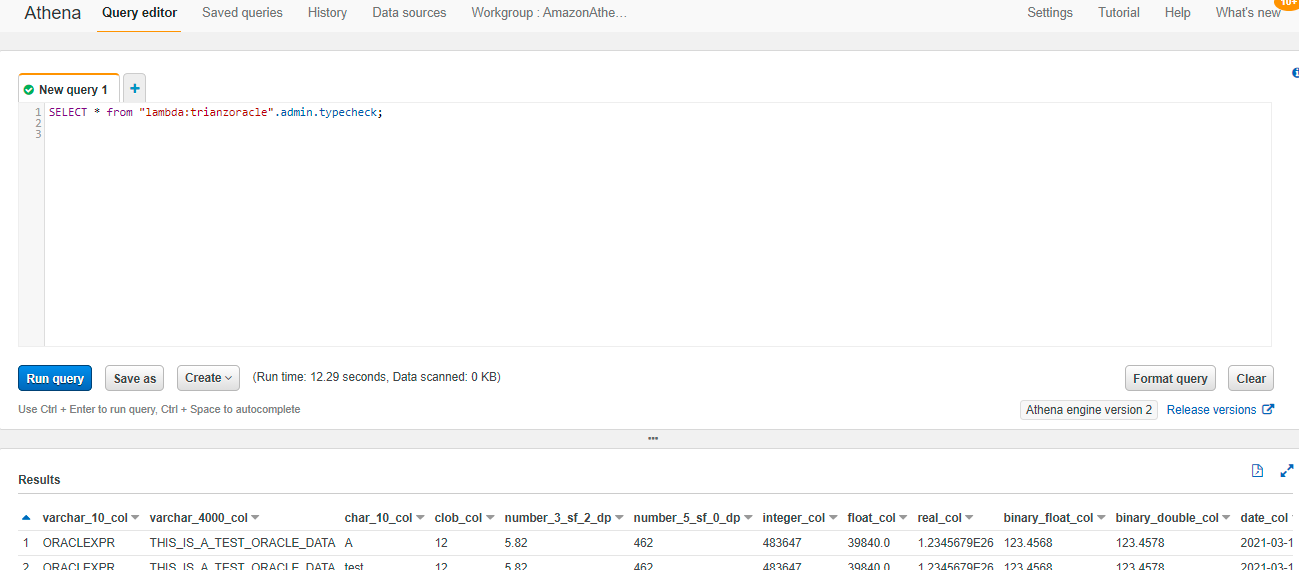Click the external link icon beside Release versions
The height and width of the screenshot is (570, 1299).
[x=1268, y=410]
